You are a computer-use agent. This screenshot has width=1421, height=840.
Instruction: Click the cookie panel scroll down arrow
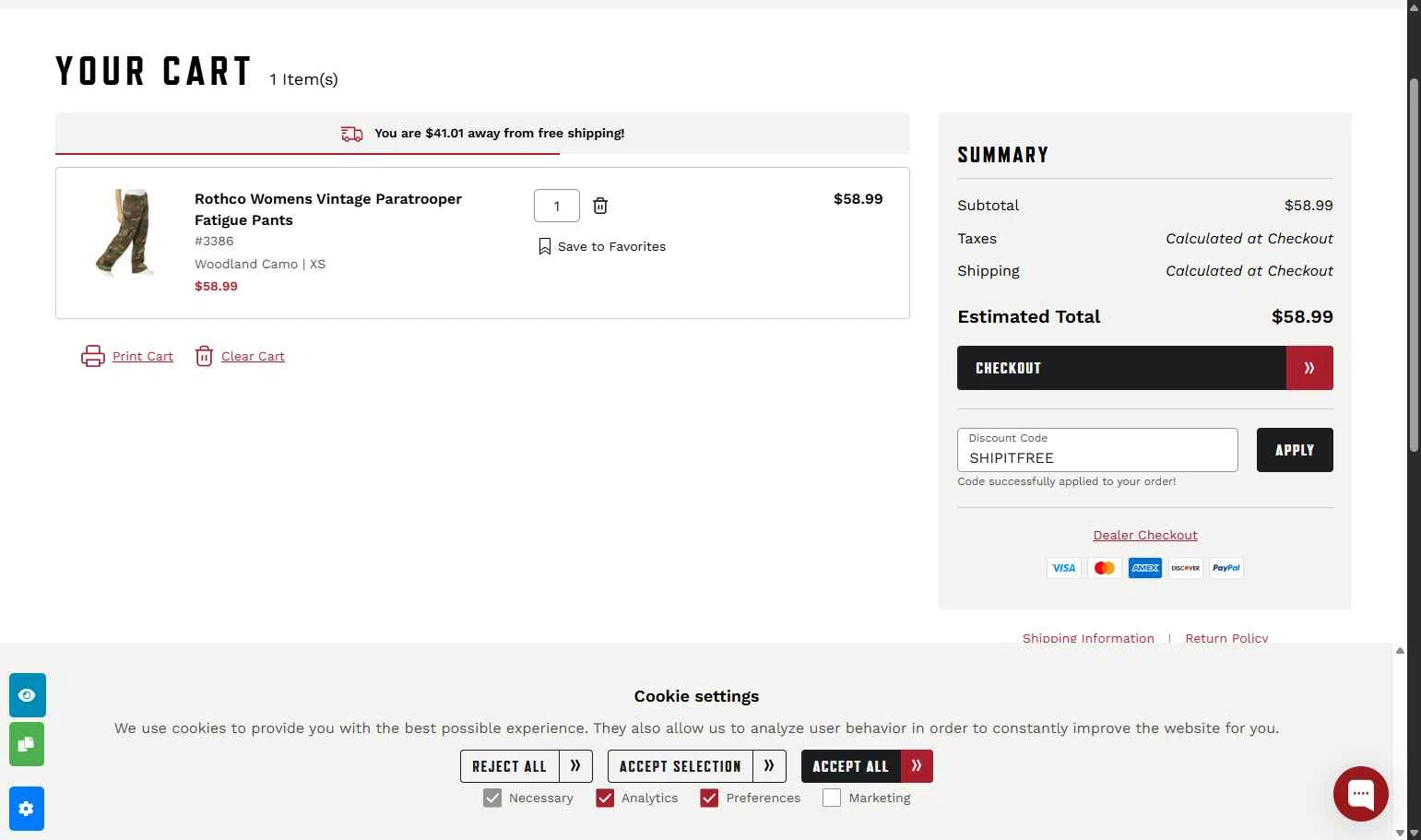click(x=1400, y=833)
